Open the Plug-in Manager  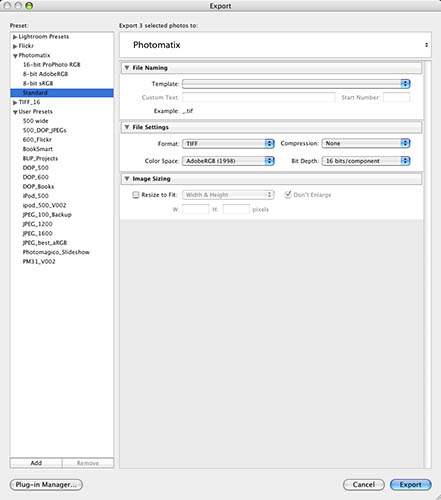point(46,485)
